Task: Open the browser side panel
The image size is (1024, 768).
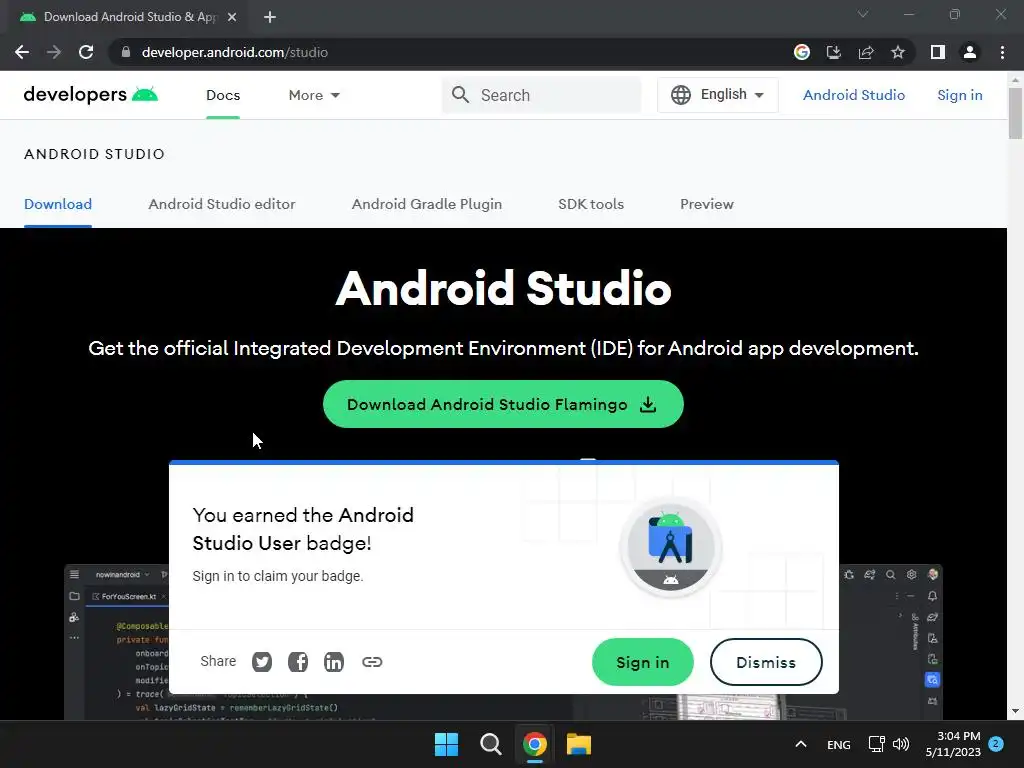Action: [938, 52]
